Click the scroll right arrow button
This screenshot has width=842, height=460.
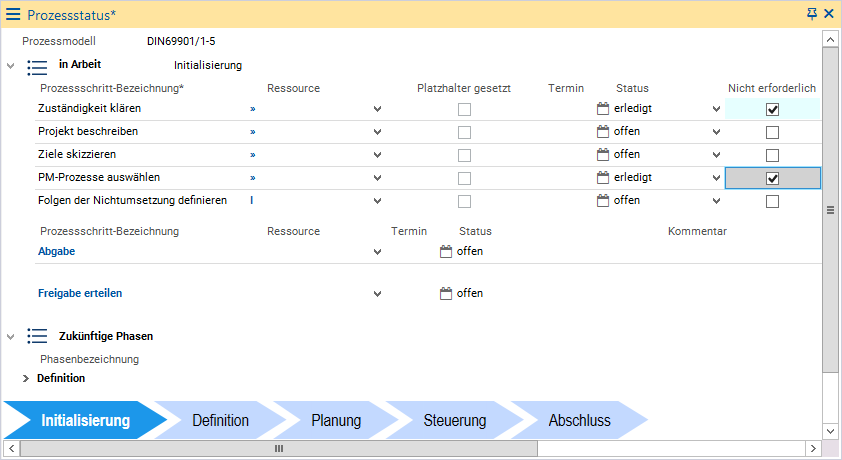813,449
